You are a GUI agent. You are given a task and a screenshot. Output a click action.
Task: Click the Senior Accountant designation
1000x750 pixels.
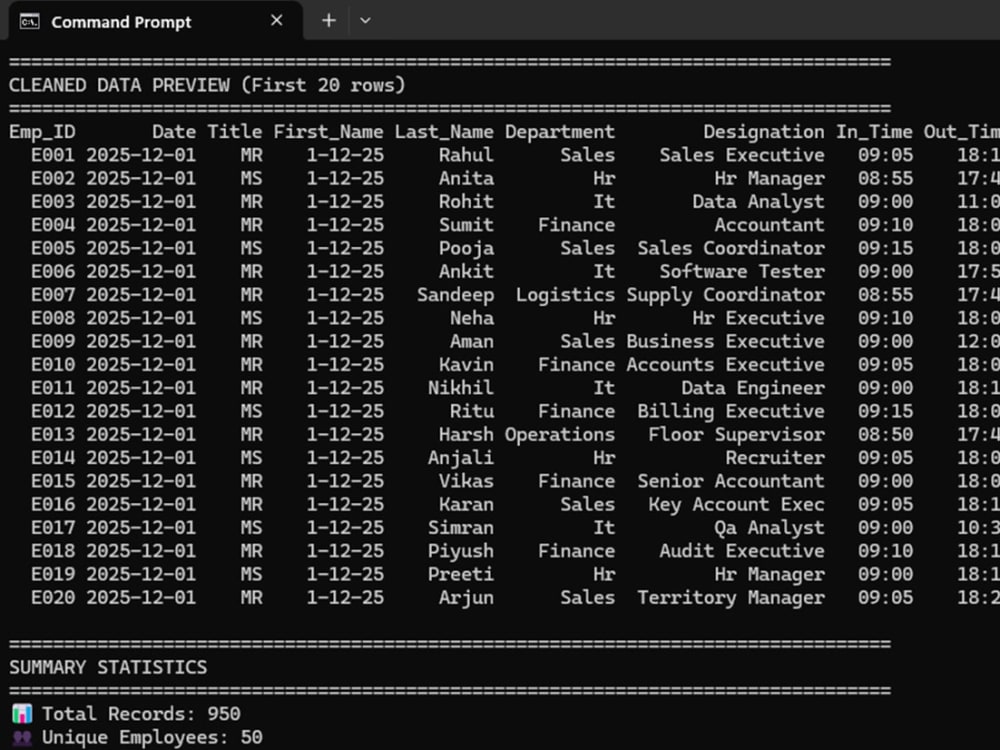731,481
